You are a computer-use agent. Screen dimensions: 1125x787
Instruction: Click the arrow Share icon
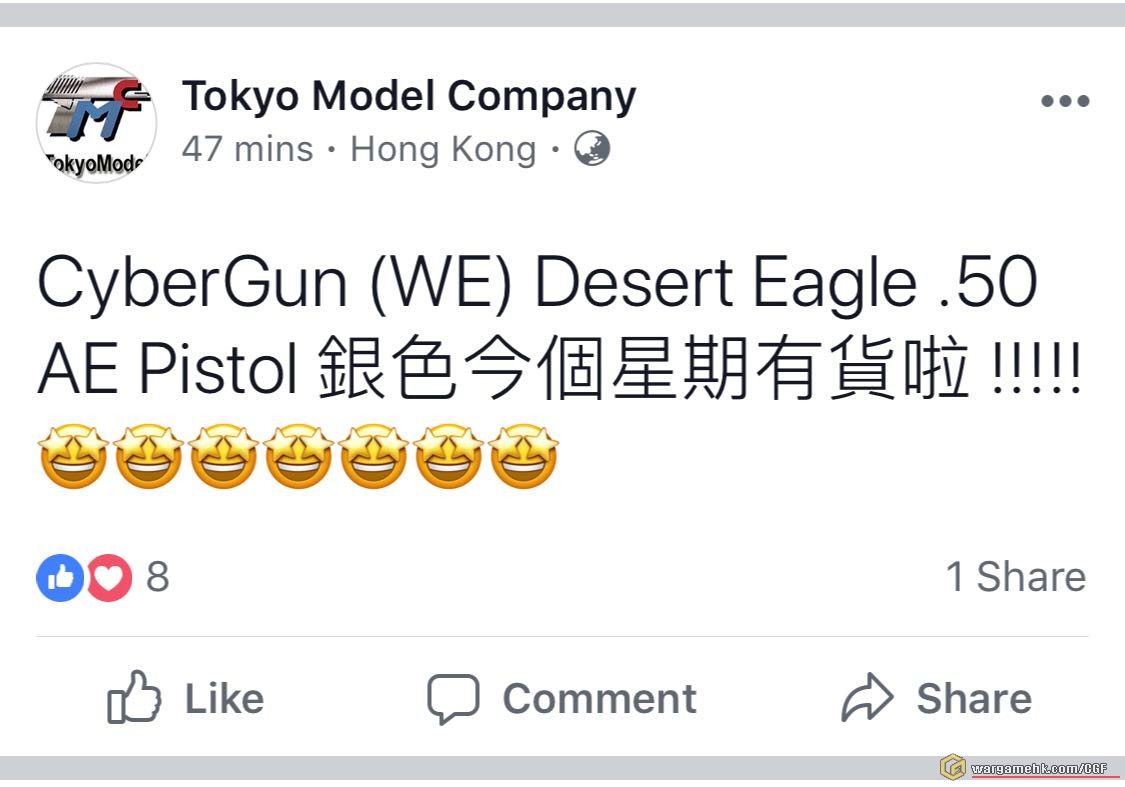[867, 697]
